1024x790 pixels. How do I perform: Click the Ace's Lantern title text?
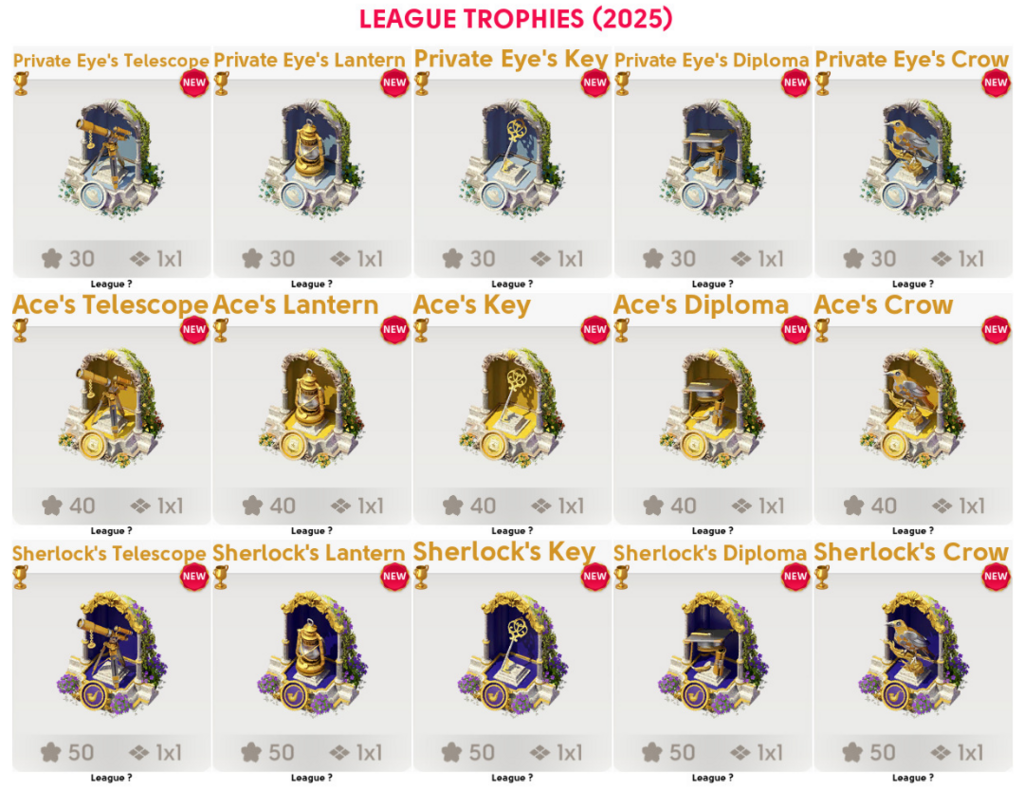pyautogui.click(x=295, y=305)
